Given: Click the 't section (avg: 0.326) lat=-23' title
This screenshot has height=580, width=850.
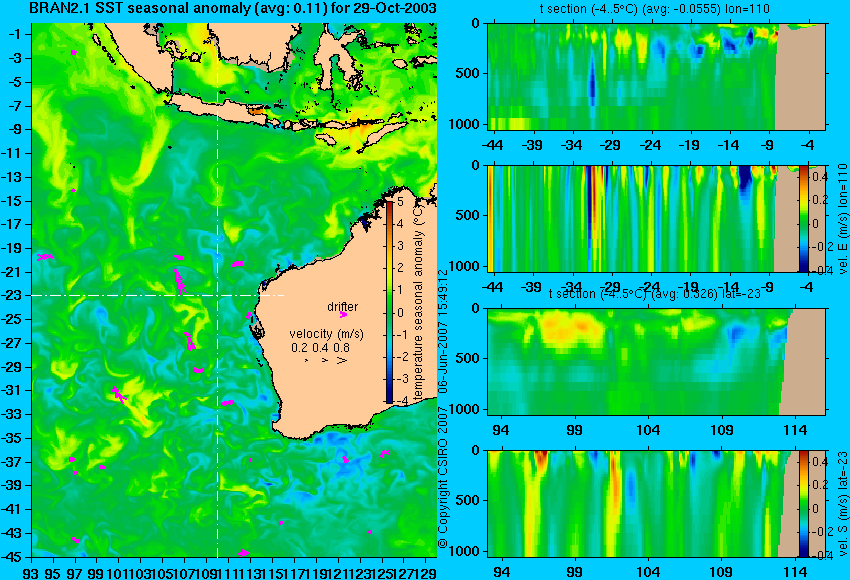Looking at the screenshot, I should click(x=654, y=294).
